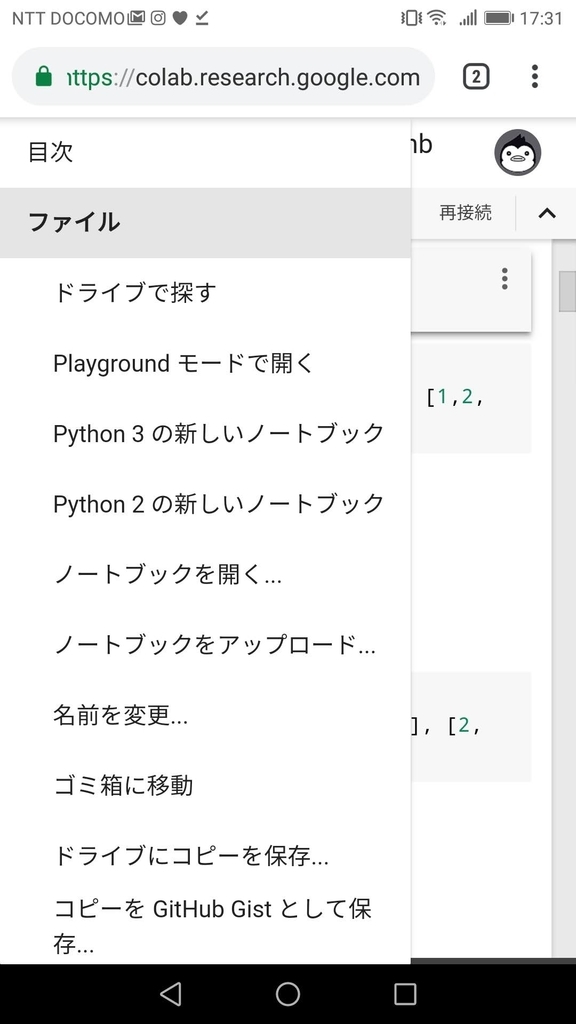
Task: Tap the Wi-Fi status icon
Action: (x=437, y=18)
